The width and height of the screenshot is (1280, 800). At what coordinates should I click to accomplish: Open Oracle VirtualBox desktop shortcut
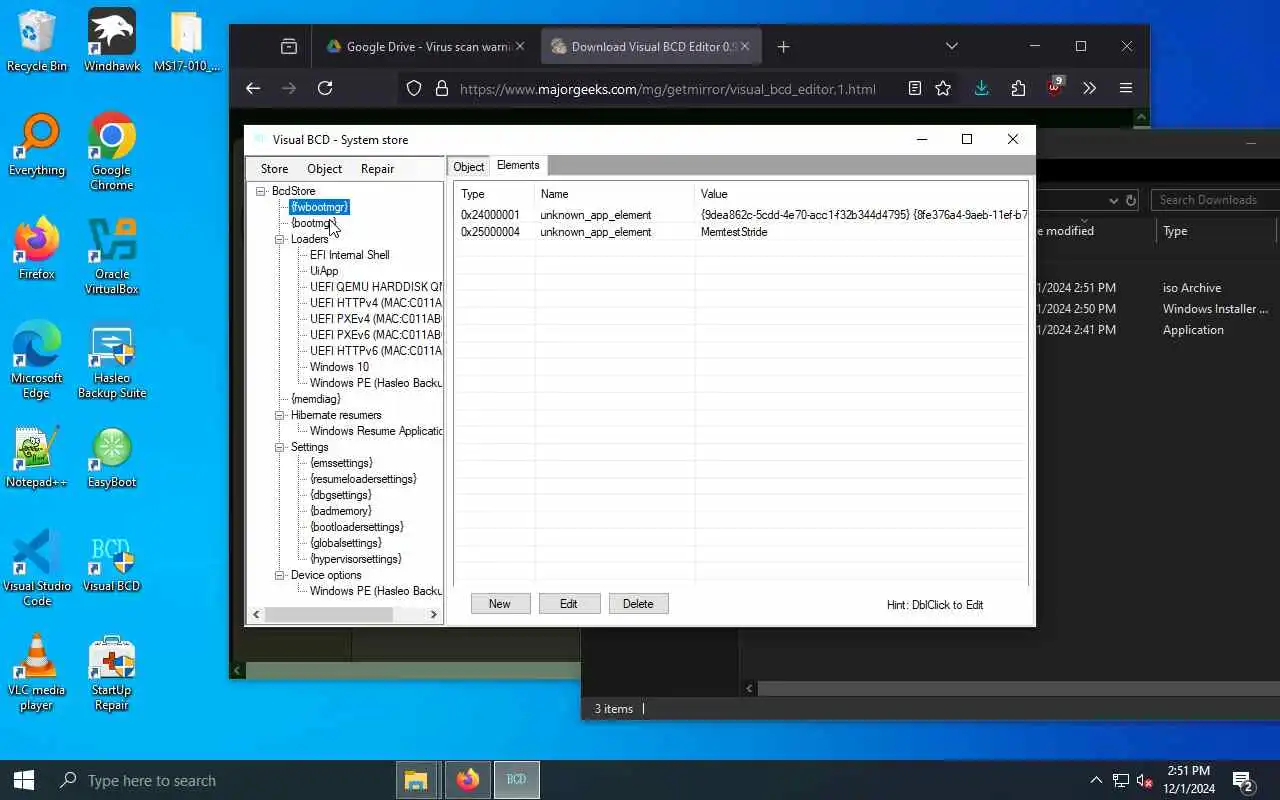coord(111,256)
